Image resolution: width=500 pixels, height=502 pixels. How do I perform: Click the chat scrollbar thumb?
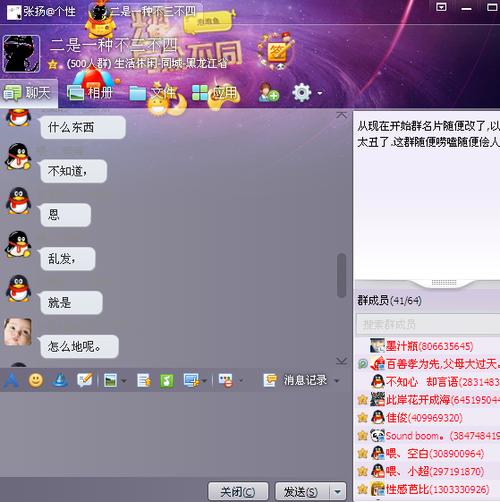[341, 275]
